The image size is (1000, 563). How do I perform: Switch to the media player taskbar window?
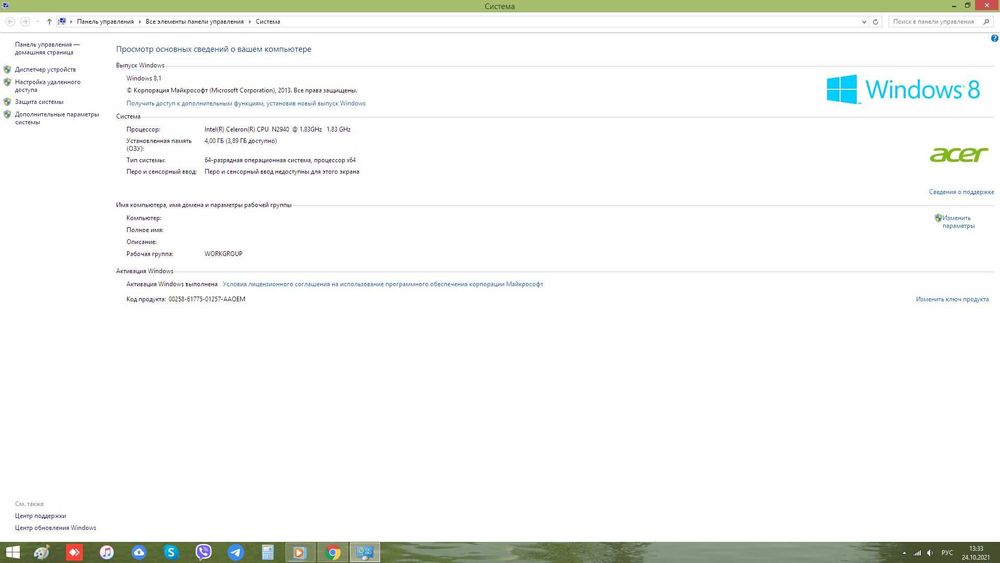[300, 552]
